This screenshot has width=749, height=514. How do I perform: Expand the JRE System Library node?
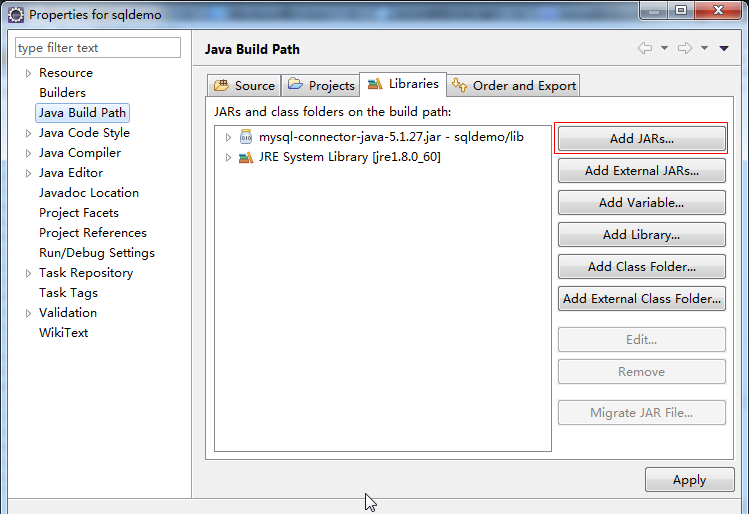[x=228, y=157]
